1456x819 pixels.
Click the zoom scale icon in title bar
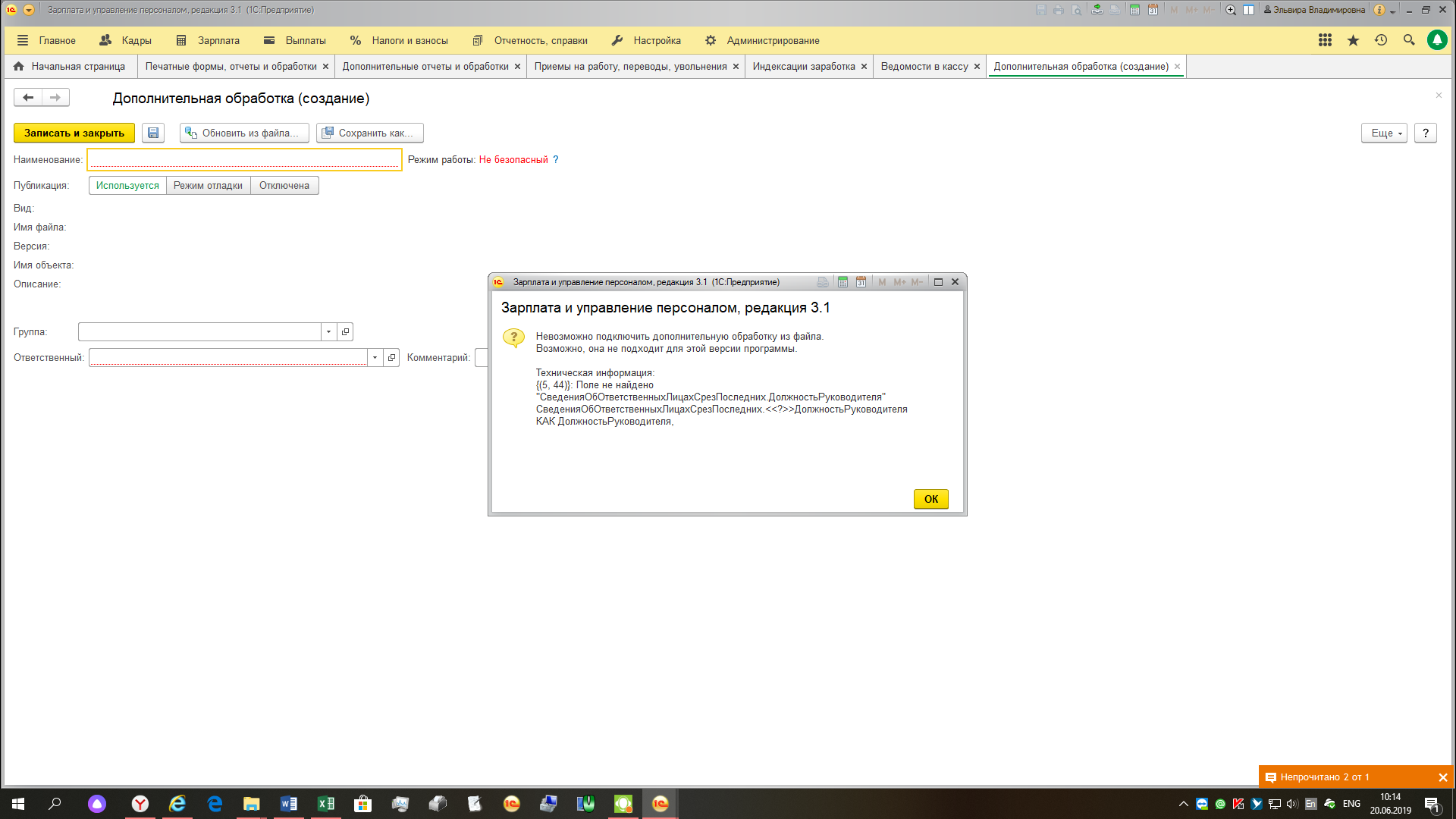tap(1231, 10)
